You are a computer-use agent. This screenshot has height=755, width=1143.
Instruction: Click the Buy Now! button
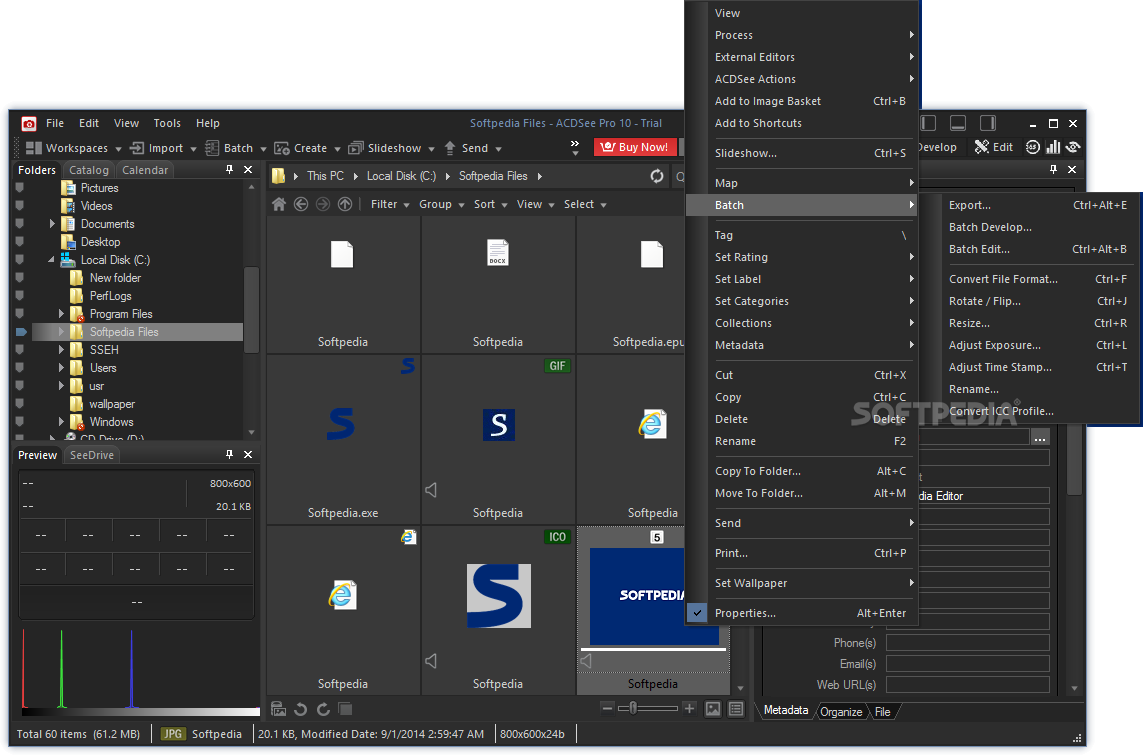click(635, 147)
